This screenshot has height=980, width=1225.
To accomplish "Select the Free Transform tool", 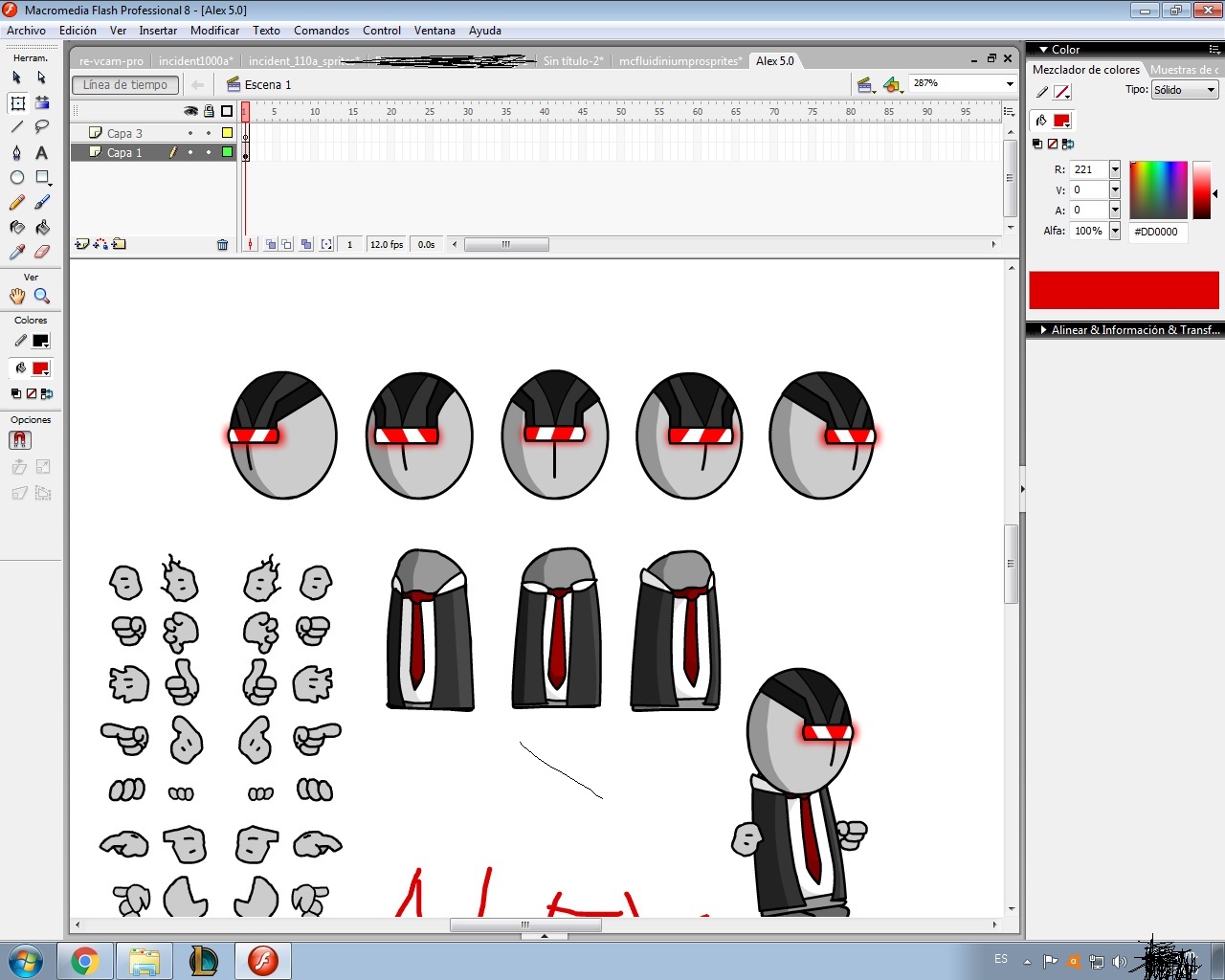I will click(17, 102).
